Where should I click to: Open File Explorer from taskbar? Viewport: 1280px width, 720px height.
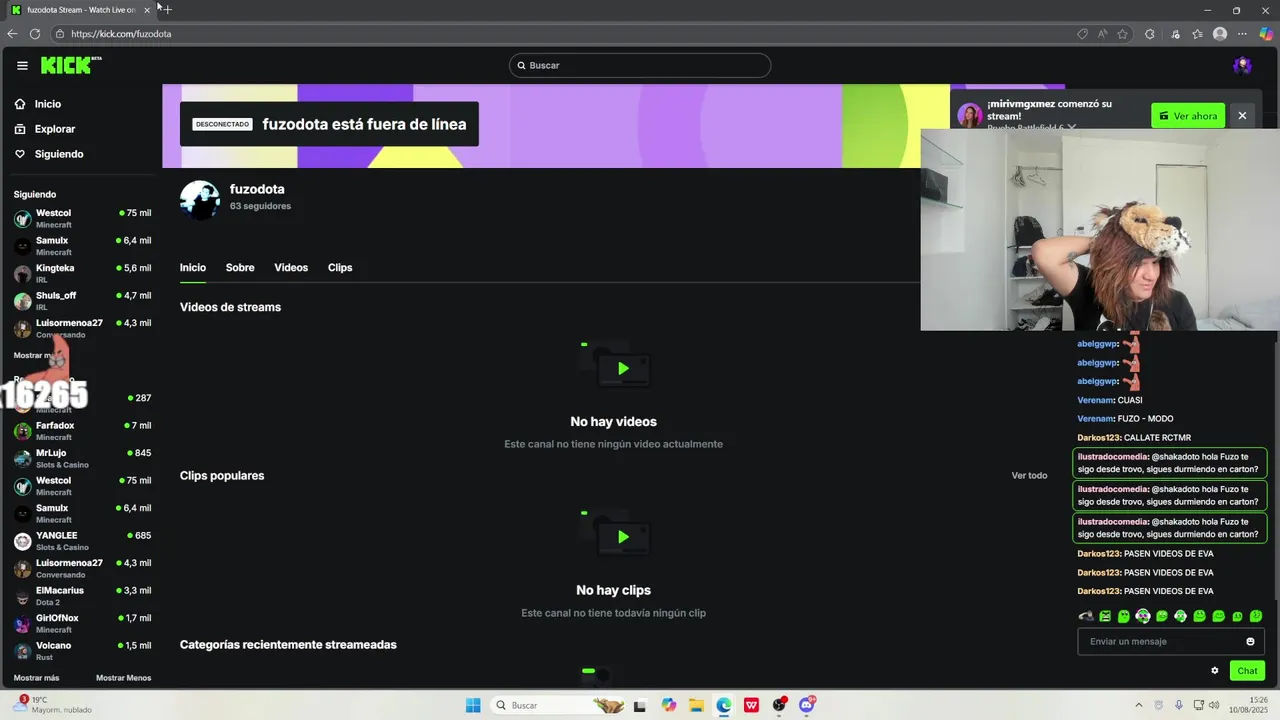[x=696, y=705]
